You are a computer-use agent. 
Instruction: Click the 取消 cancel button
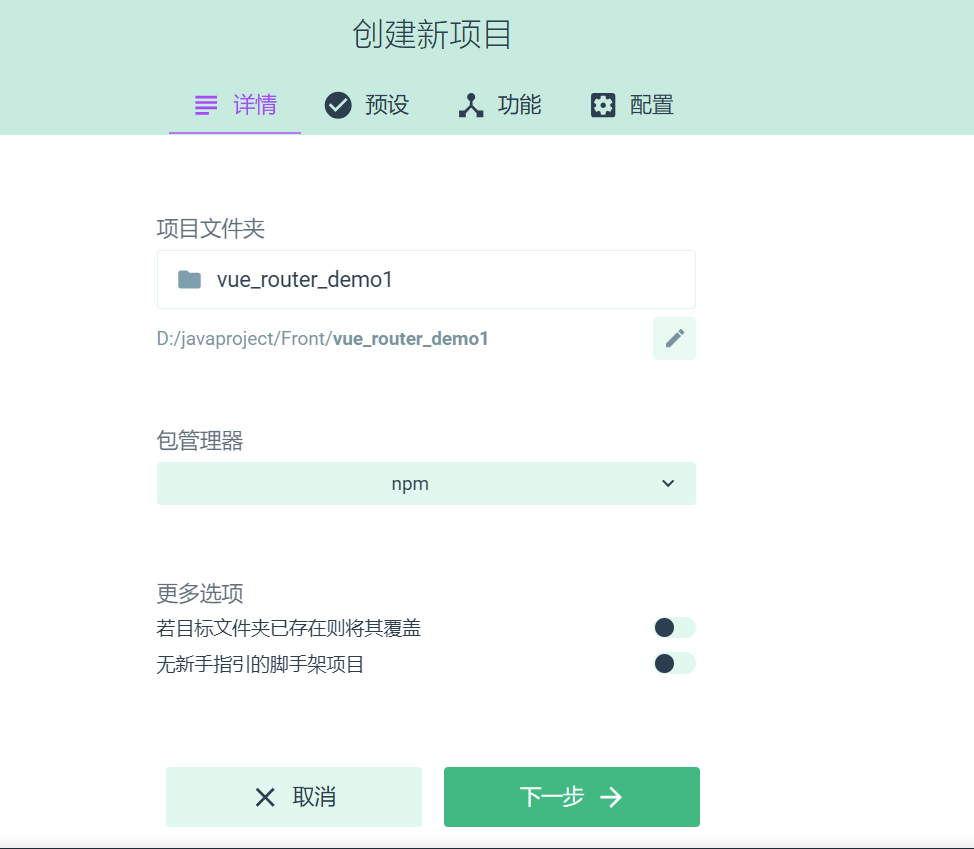pyautogui.click(x=294, y=797)
